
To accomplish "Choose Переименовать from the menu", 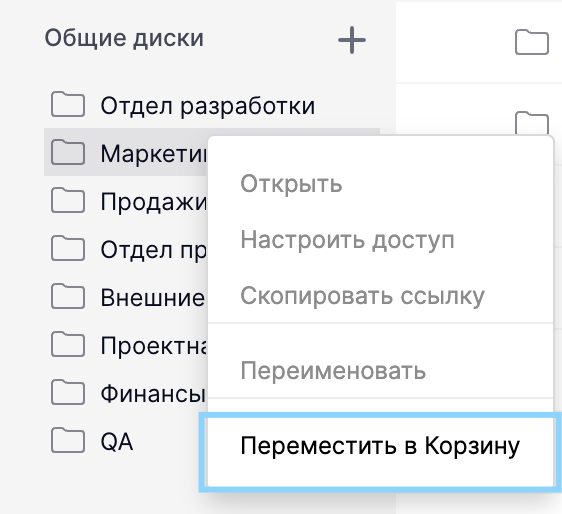I will pos(333,371).
